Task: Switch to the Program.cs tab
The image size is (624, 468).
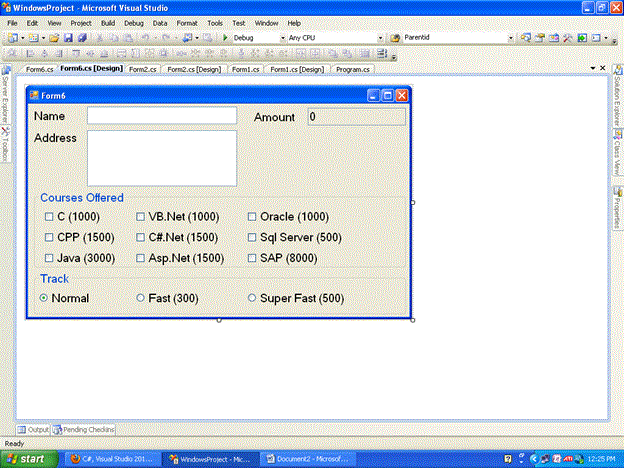Action: point(353,69)
